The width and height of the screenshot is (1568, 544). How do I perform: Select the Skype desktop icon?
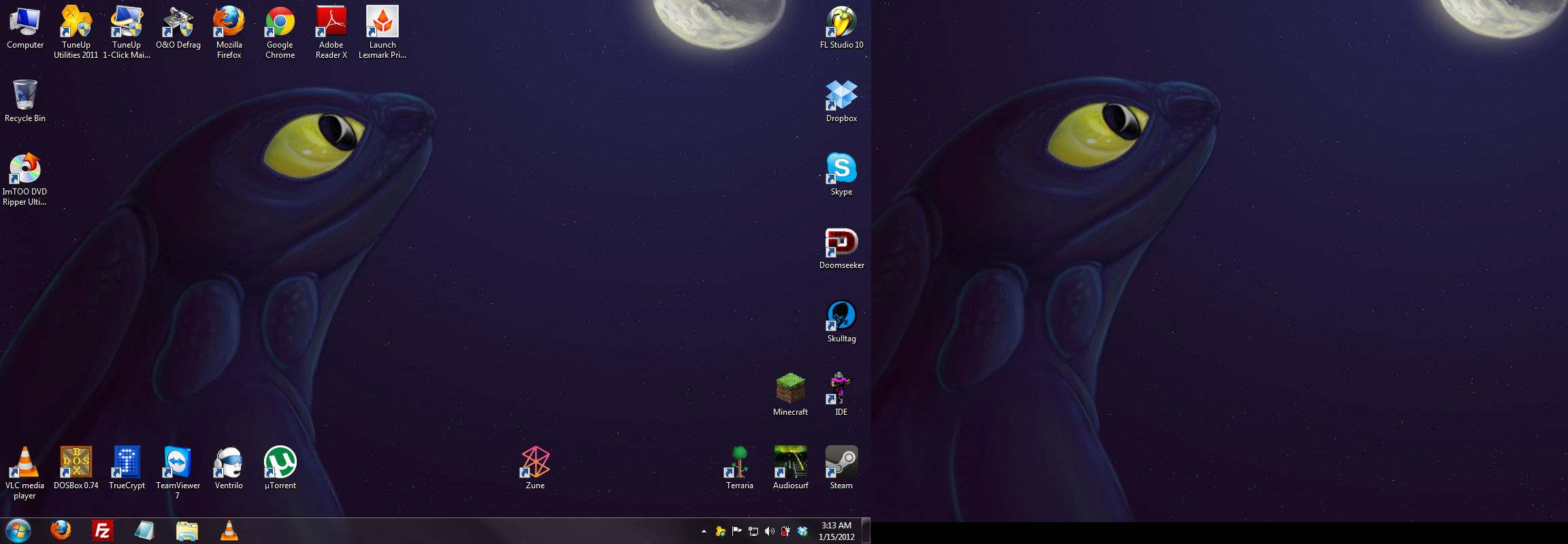[x=841, y=169]
